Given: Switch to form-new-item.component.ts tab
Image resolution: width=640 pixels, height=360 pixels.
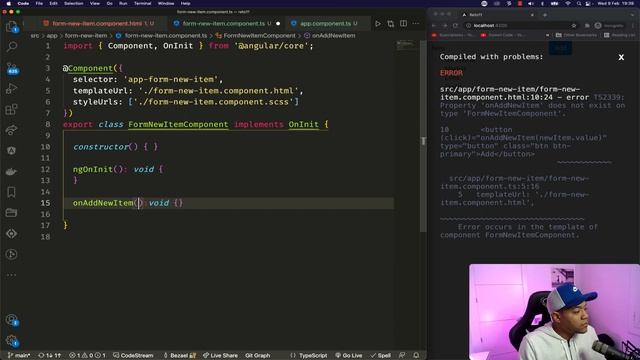Looking at the screenshot, I should pyautogui.click(x=223, y=24).
